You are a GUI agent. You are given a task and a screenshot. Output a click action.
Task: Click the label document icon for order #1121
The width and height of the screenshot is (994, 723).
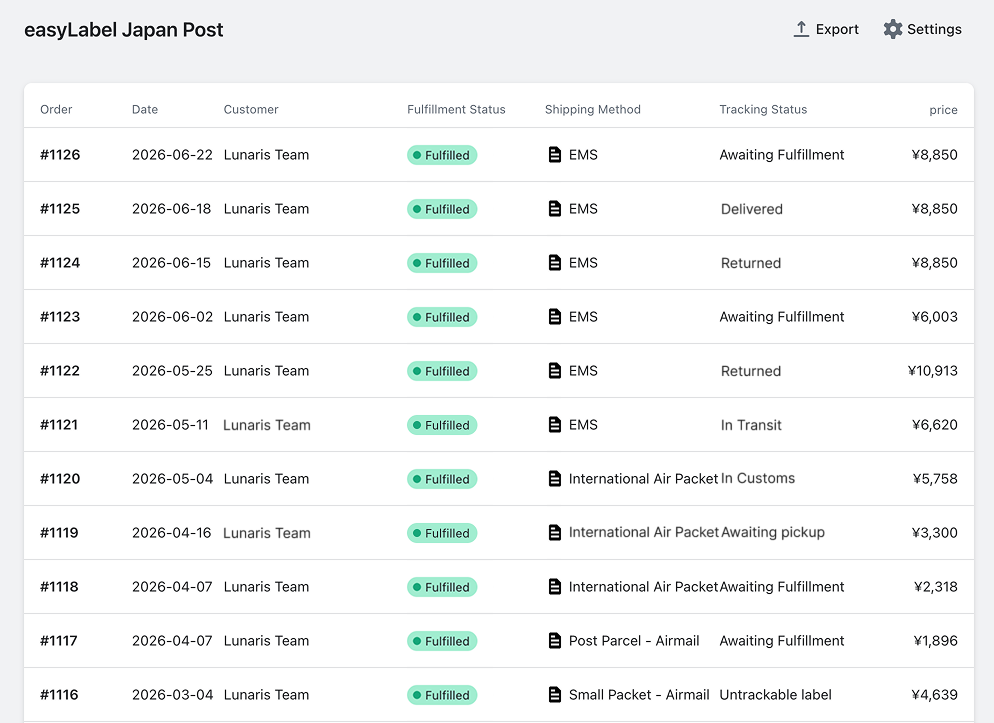[x=554, y=425]
